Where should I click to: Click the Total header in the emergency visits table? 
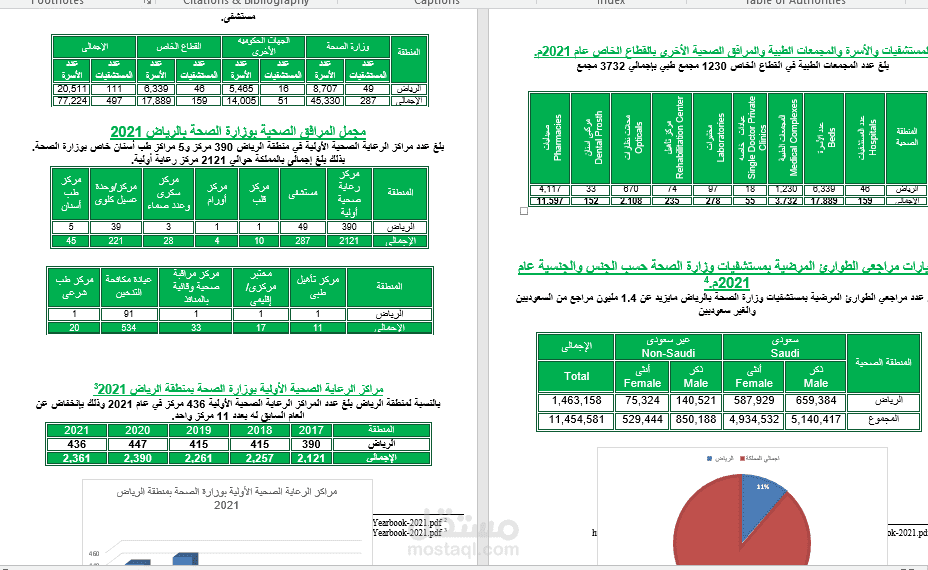tap(576, 376)
